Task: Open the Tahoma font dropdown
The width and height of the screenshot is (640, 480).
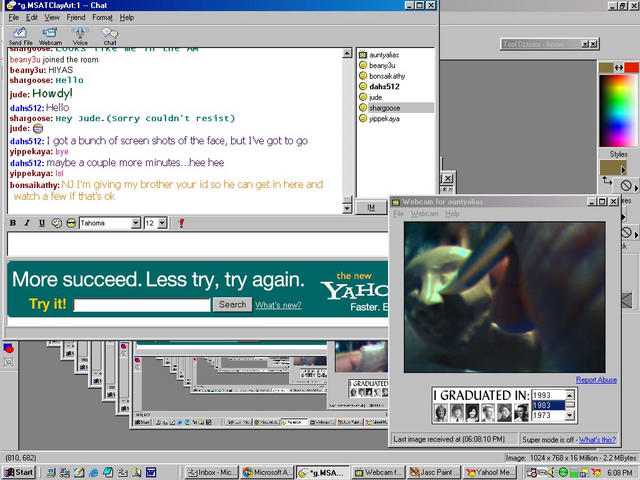Action: 136,223
